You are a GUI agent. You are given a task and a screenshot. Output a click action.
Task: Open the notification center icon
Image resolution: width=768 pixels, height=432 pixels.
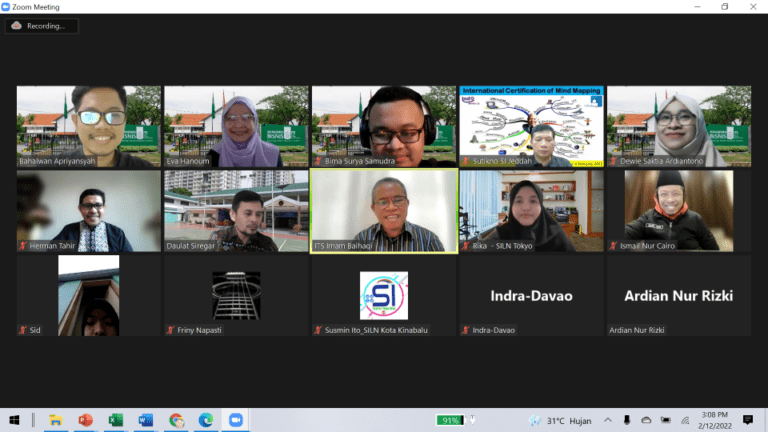coord(747,420)
